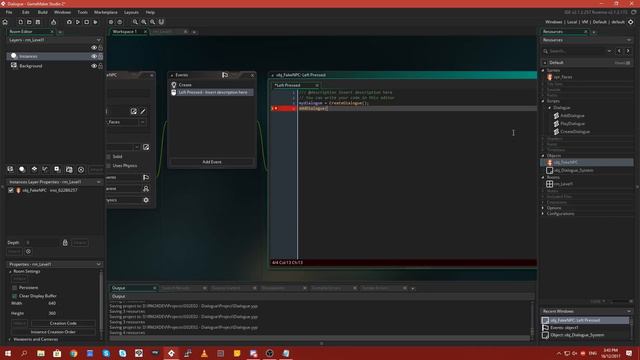The width and height of the screenshot is (640, 360).
Task: Select the Left Pressed event entry
Action: 212,93
